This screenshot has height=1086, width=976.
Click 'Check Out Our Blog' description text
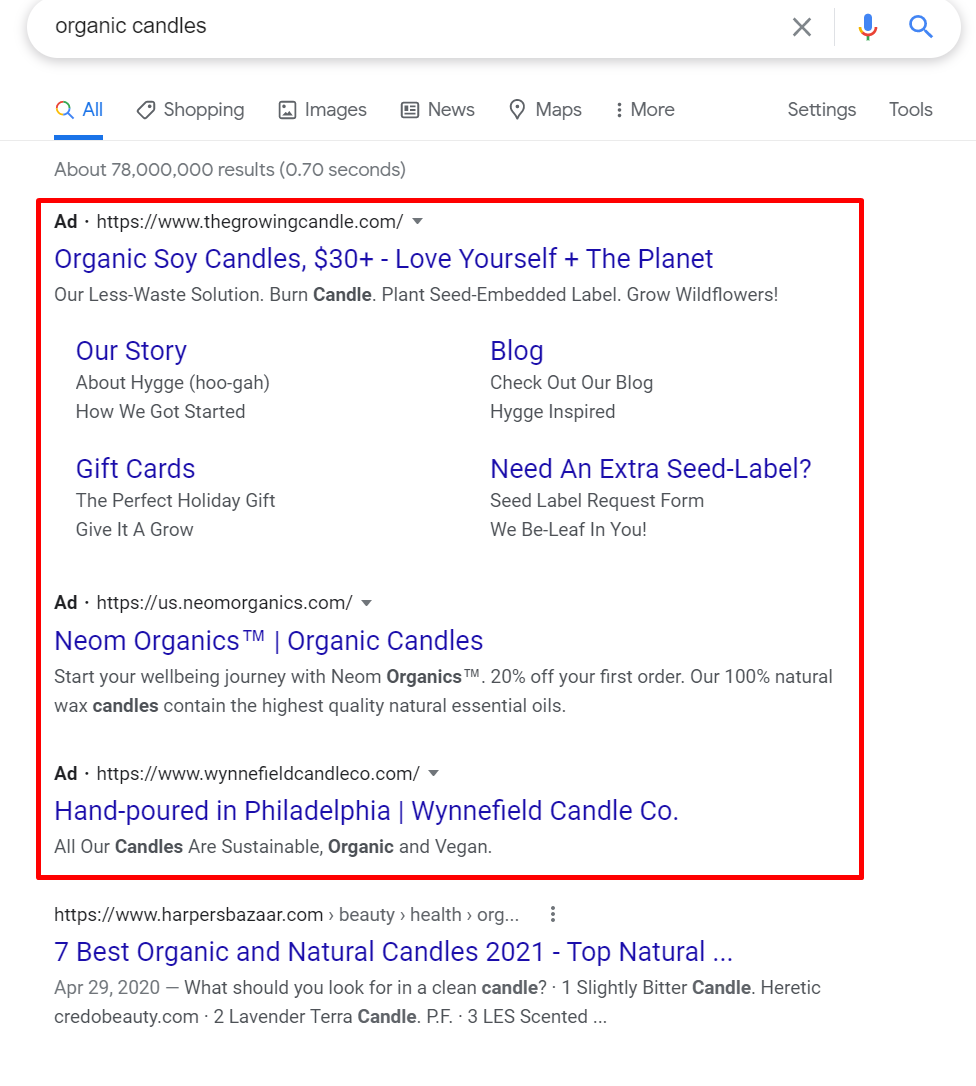coord(571,382)
